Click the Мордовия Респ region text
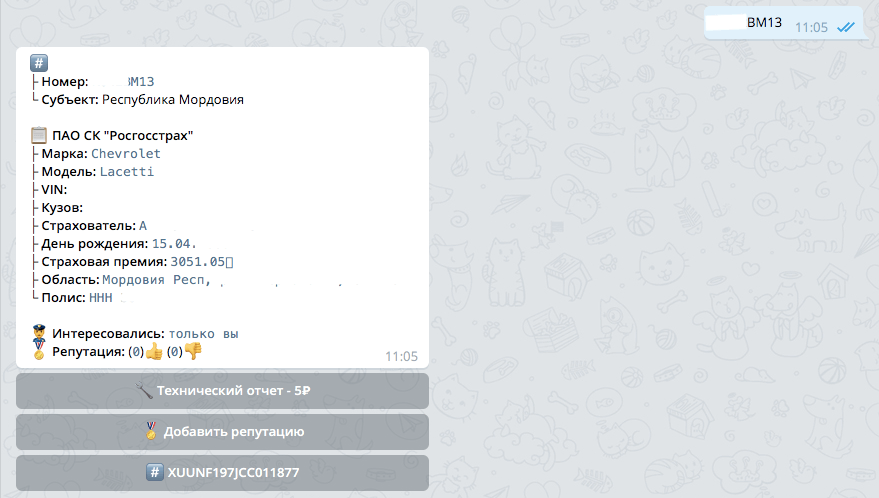 click(156, 280)
